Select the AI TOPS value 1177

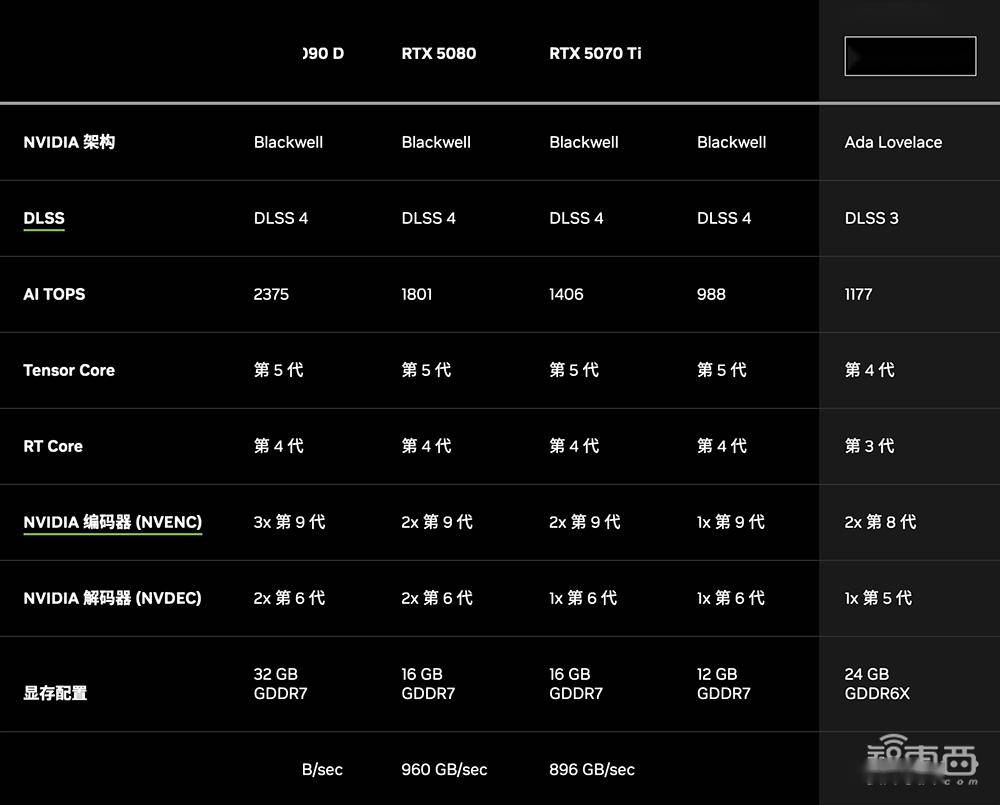click(858, 294)
